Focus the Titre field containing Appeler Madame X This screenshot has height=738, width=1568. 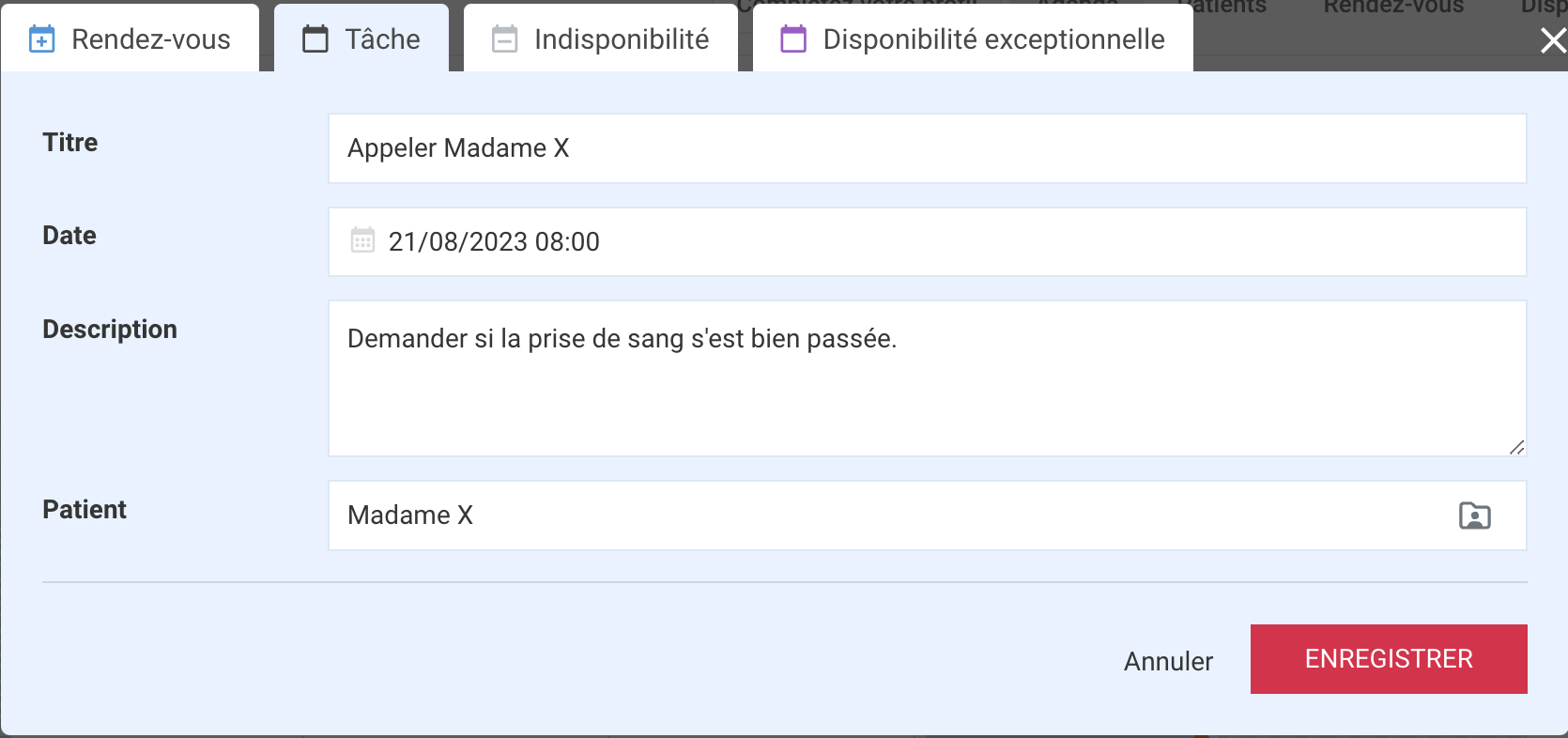click(928, 148)
